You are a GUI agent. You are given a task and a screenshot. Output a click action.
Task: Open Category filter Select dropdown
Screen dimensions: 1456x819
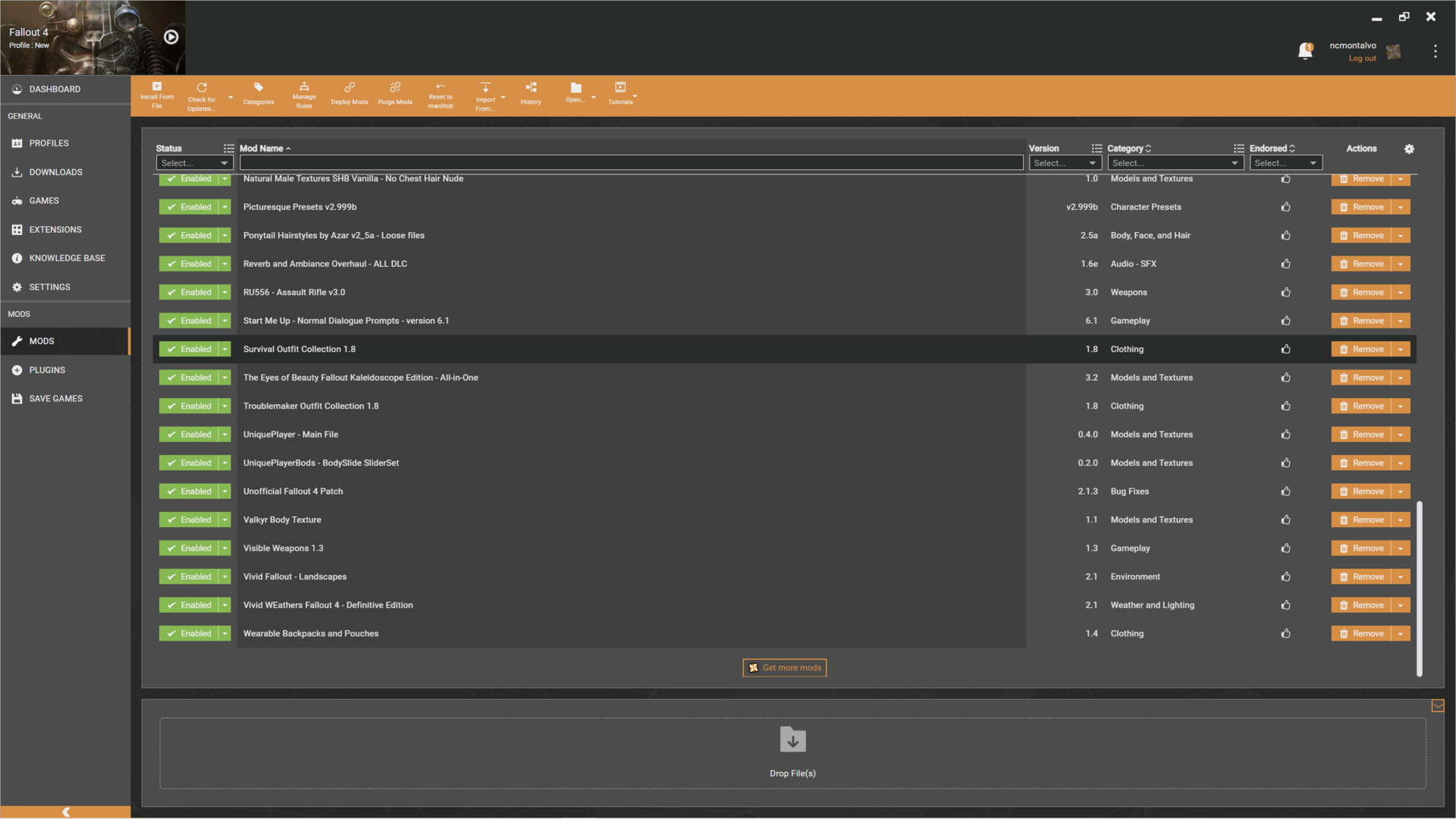click(x=1175, y=163)
